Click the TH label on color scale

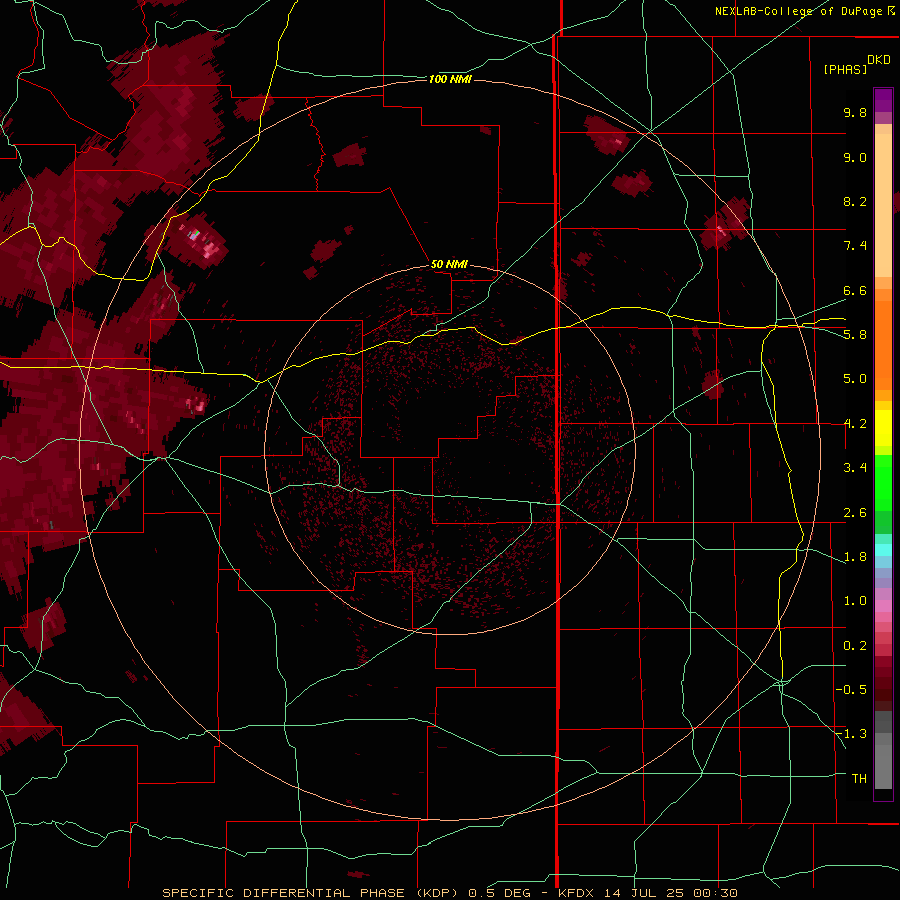coord(859,778)
